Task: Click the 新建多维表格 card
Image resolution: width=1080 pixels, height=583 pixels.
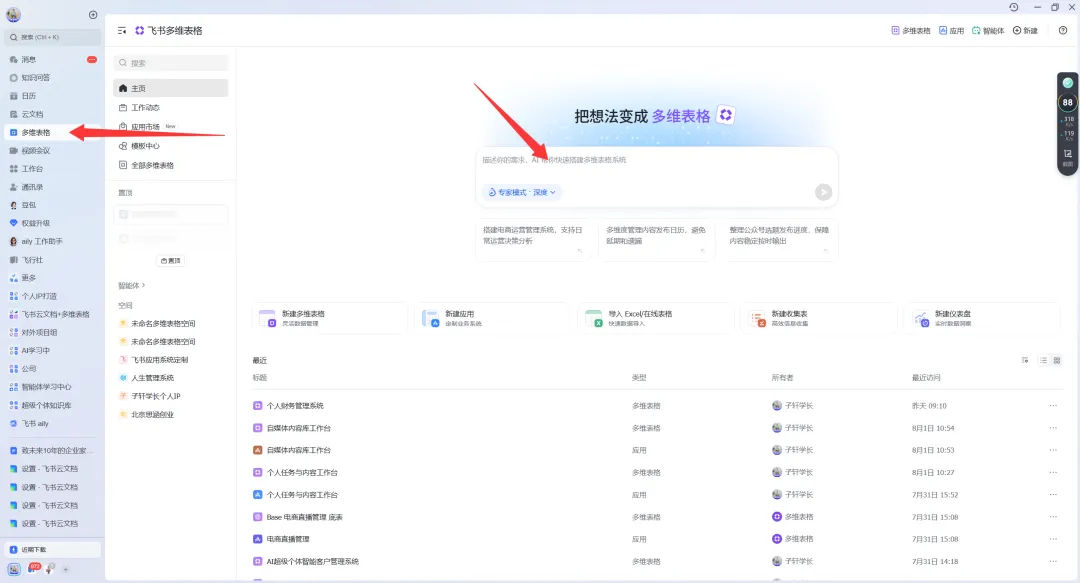Action: coord(330,318)
